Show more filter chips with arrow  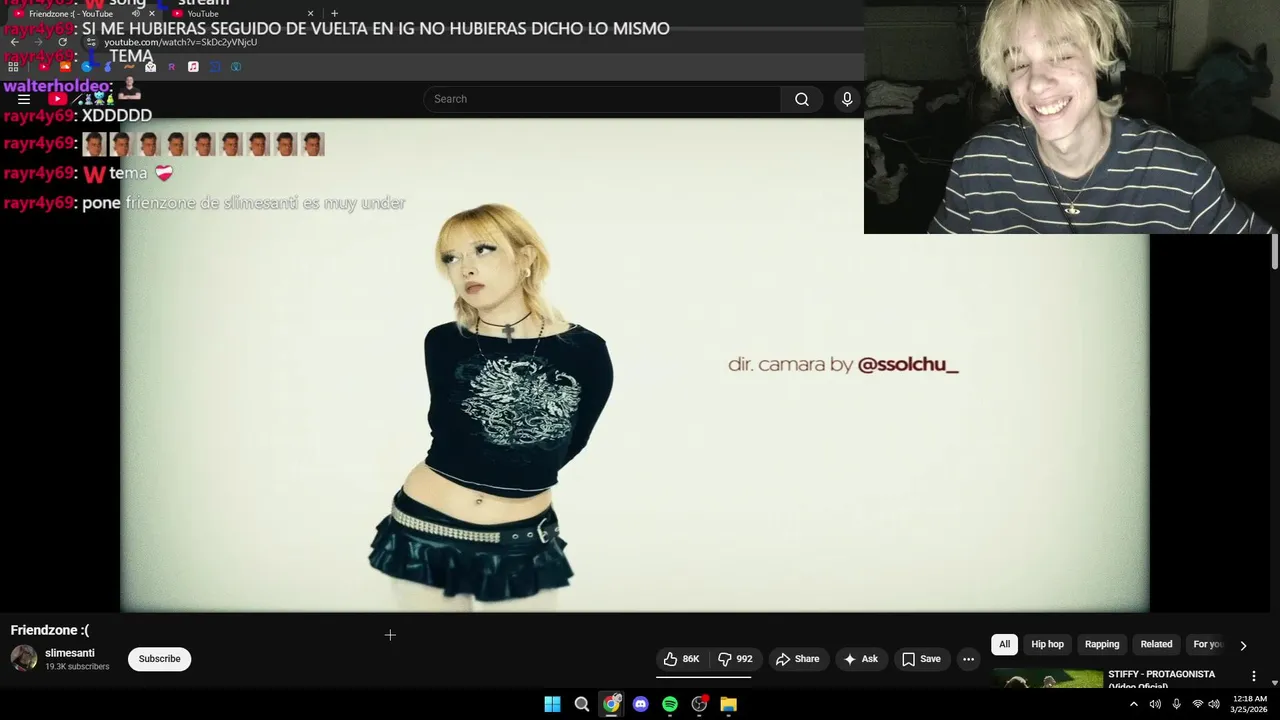coord(1243,645)
